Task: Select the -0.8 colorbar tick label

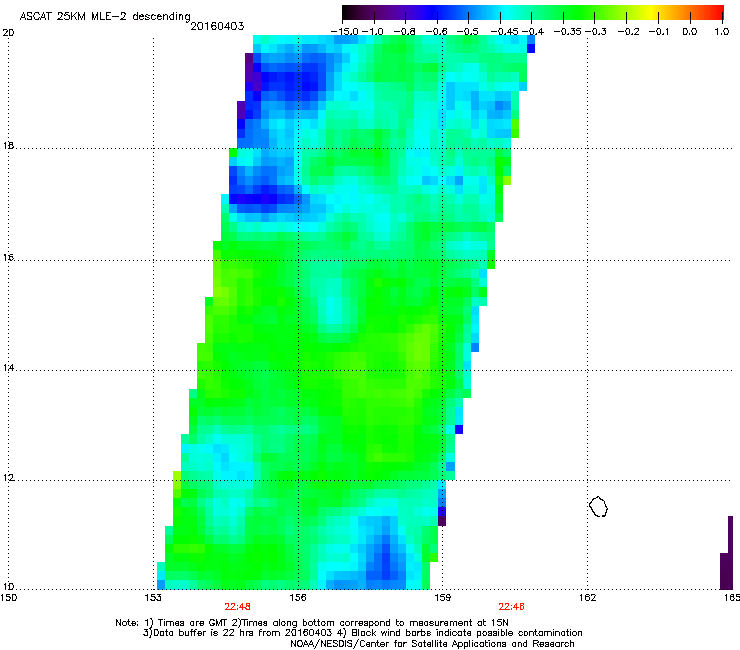Action: 404,32
